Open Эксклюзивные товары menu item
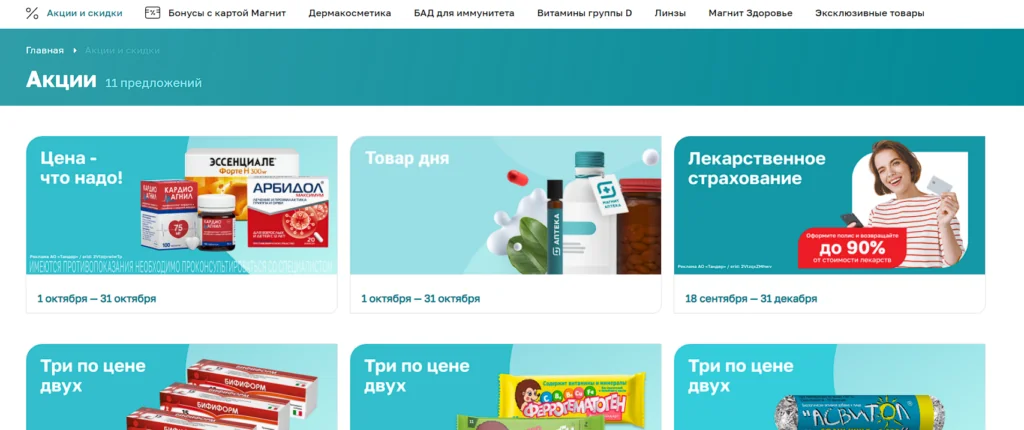The image size is (1024, 430). coord(869,13)
